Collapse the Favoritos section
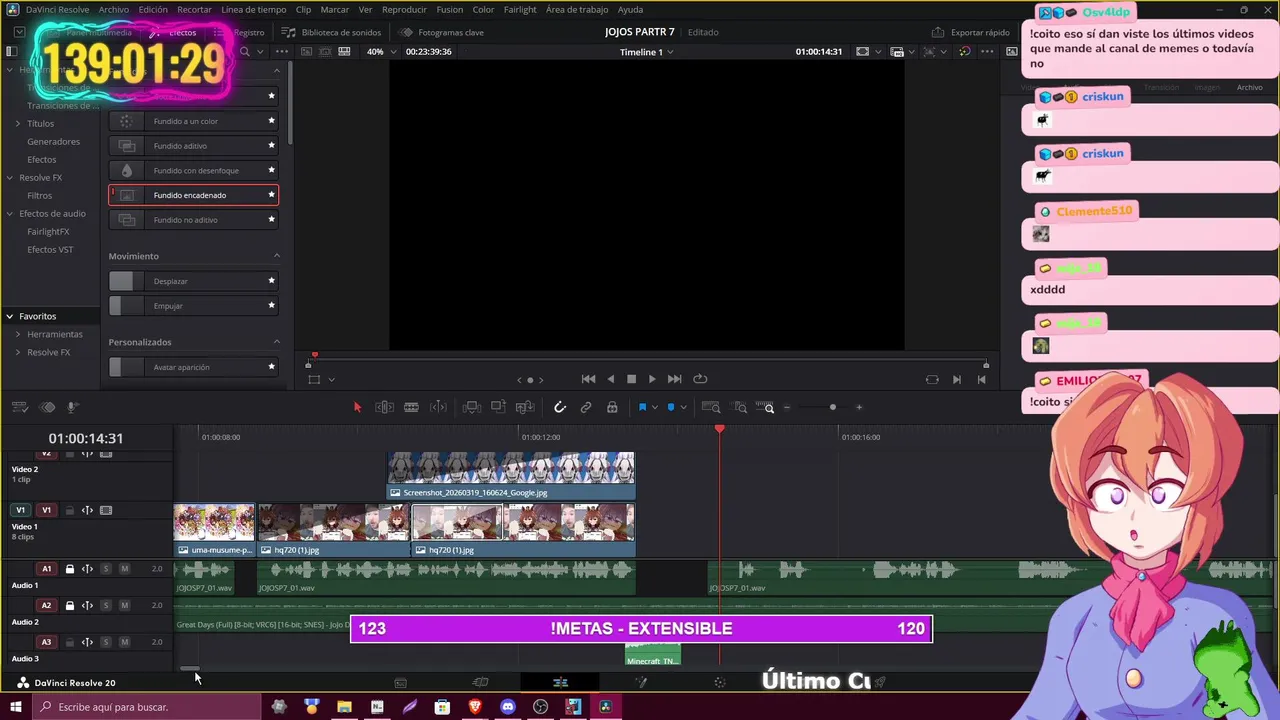 (10, 316)
